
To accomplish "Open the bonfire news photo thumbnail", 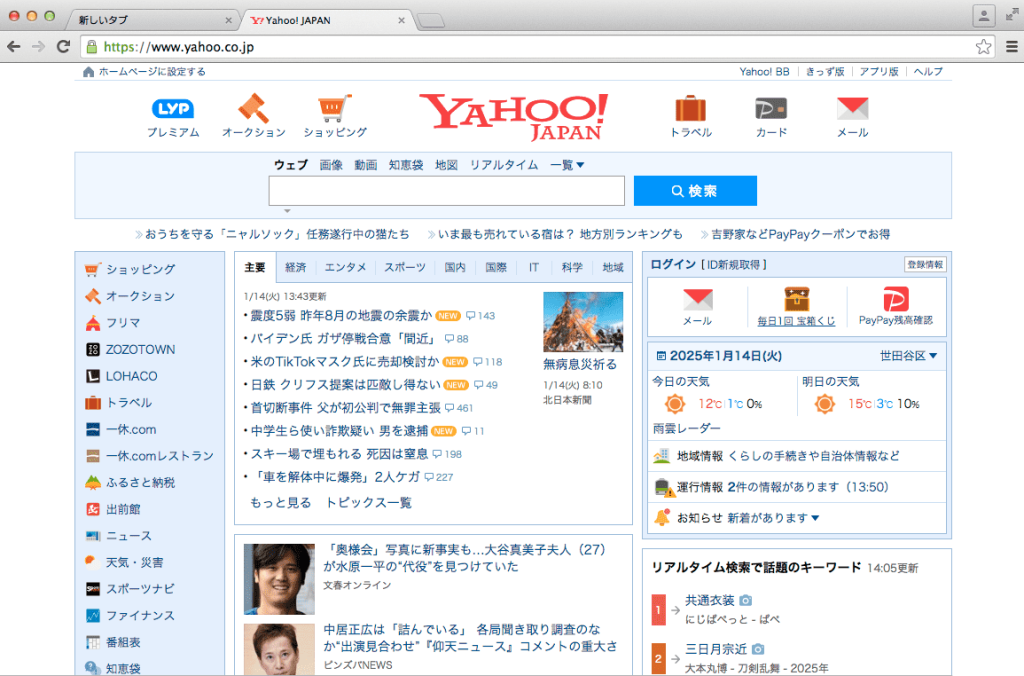I will [583, 322].
